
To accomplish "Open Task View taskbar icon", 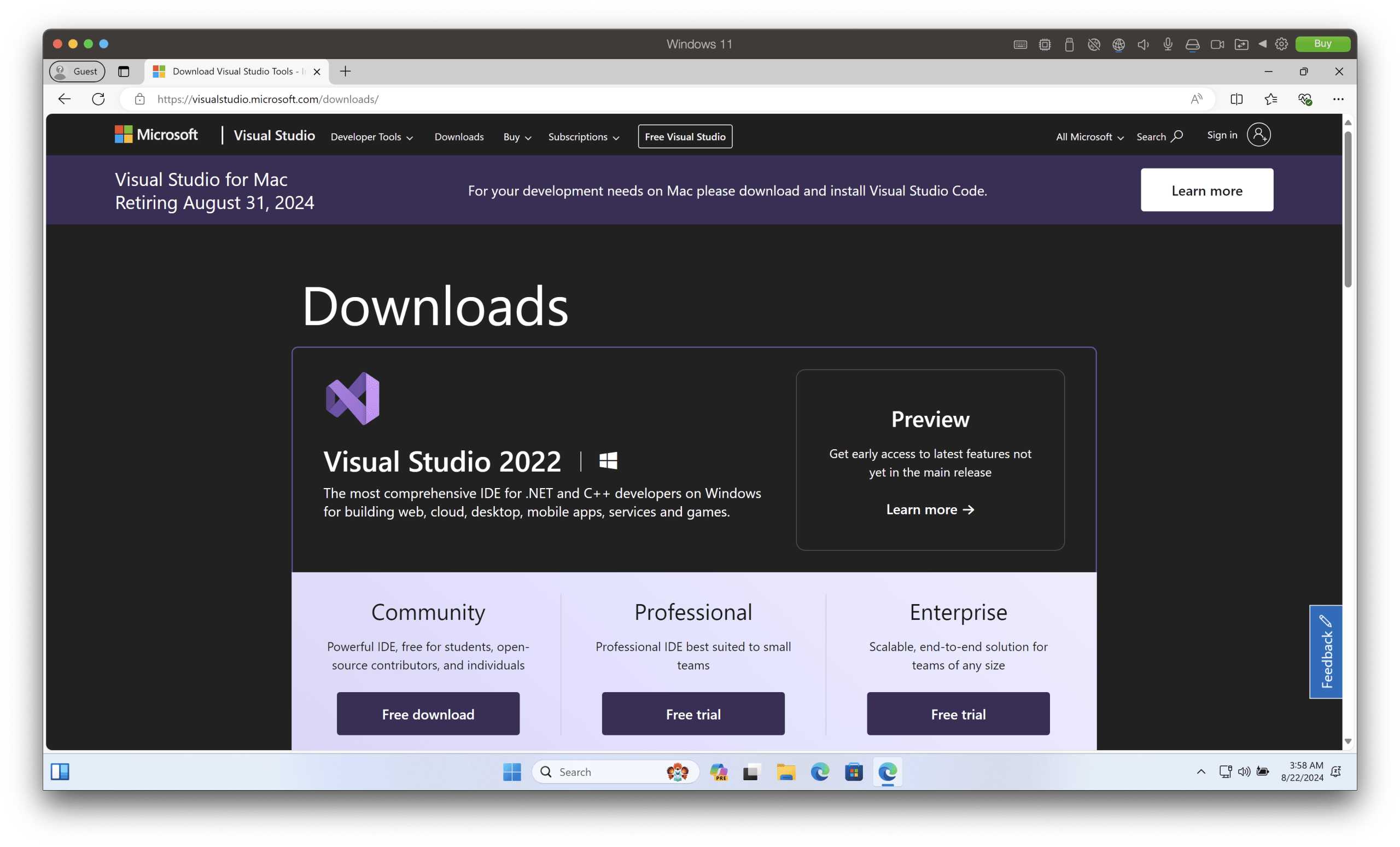I will [751, 771].
